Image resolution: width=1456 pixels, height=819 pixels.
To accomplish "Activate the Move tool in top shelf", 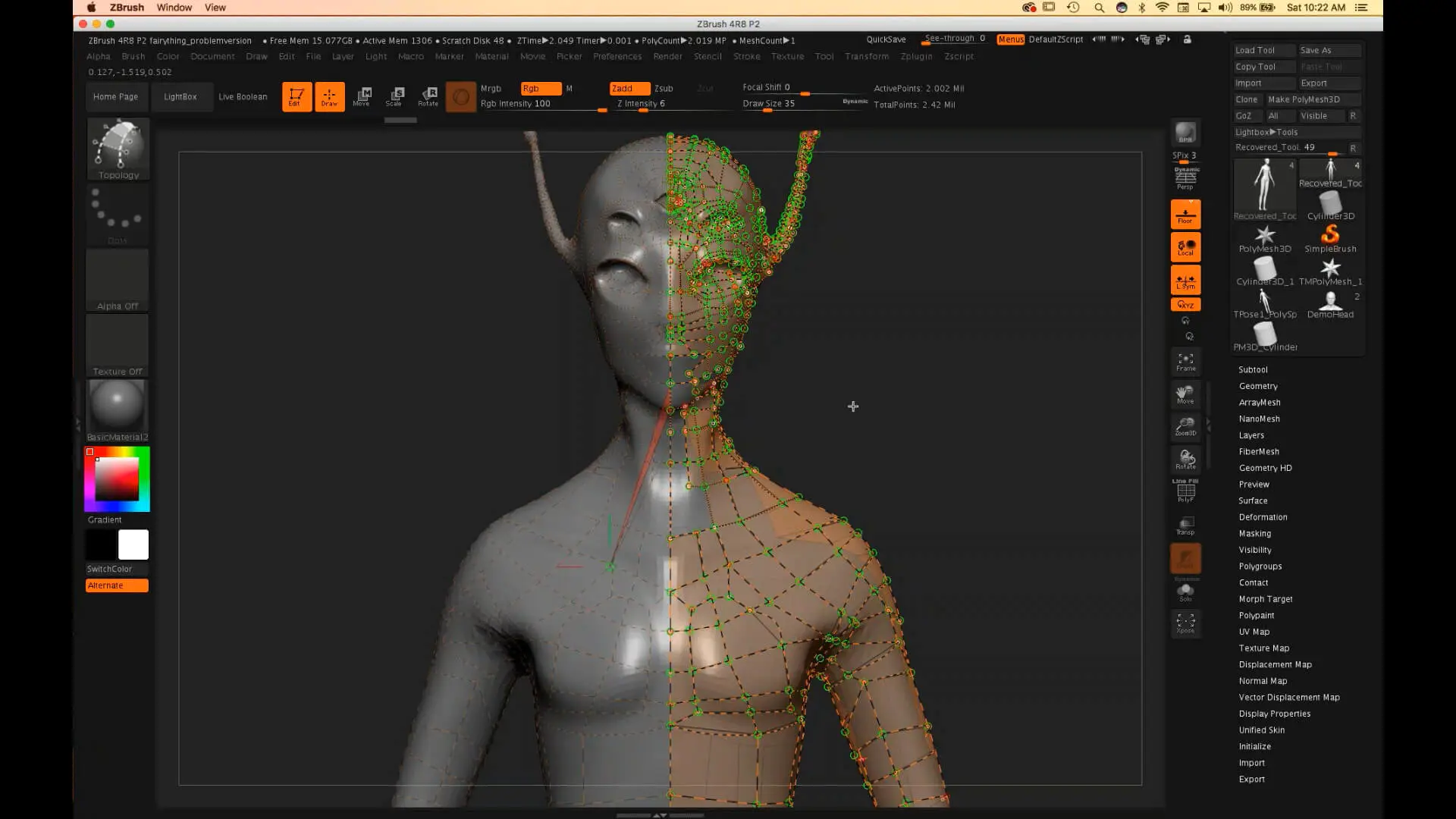I will coord(362,96).
